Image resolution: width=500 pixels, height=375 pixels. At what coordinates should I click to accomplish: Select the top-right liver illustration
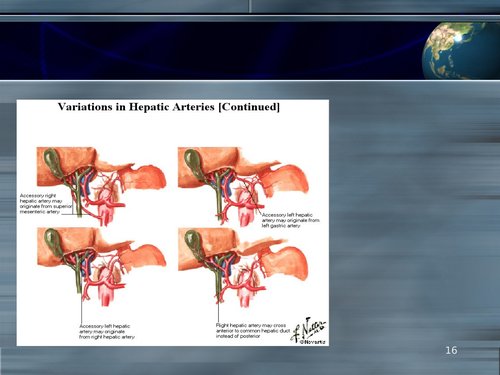[243, 187]
